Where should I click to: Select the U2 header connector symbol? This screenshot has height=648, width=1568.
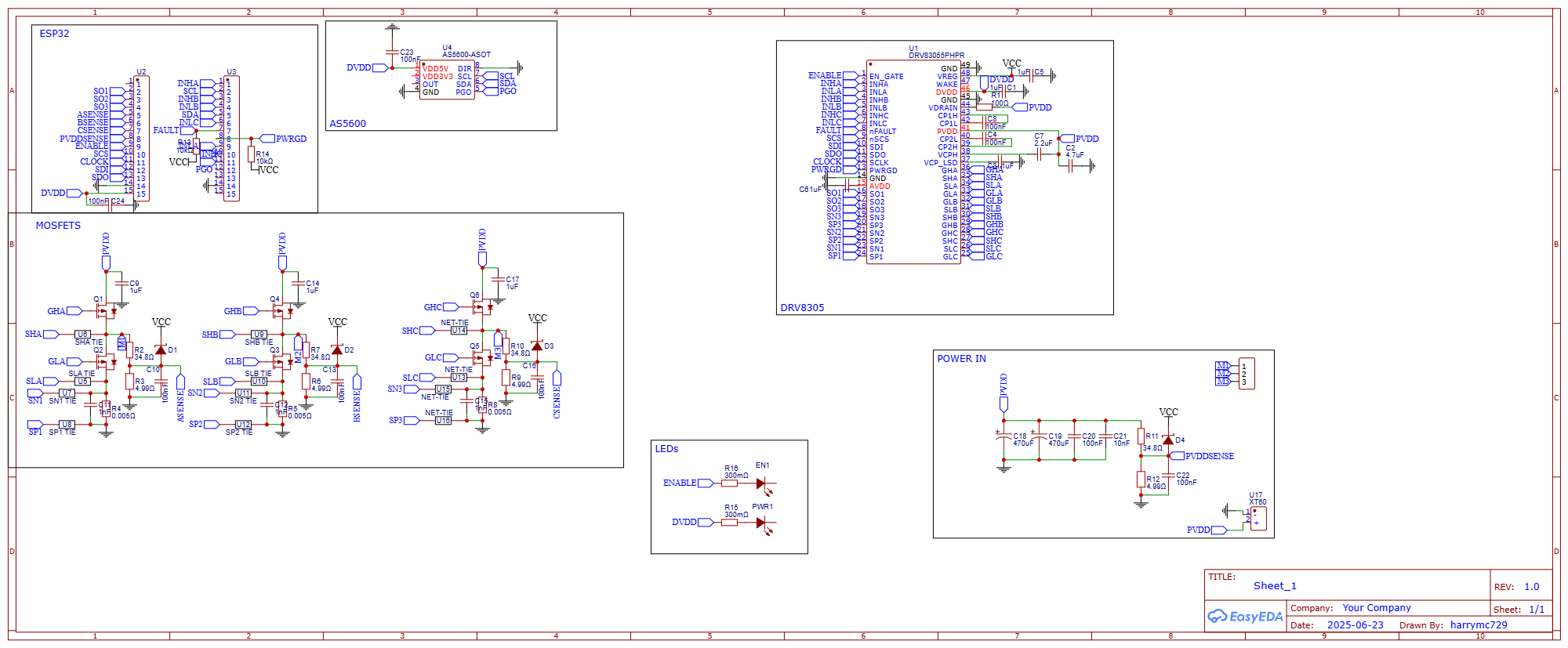[x=142, y=139]
